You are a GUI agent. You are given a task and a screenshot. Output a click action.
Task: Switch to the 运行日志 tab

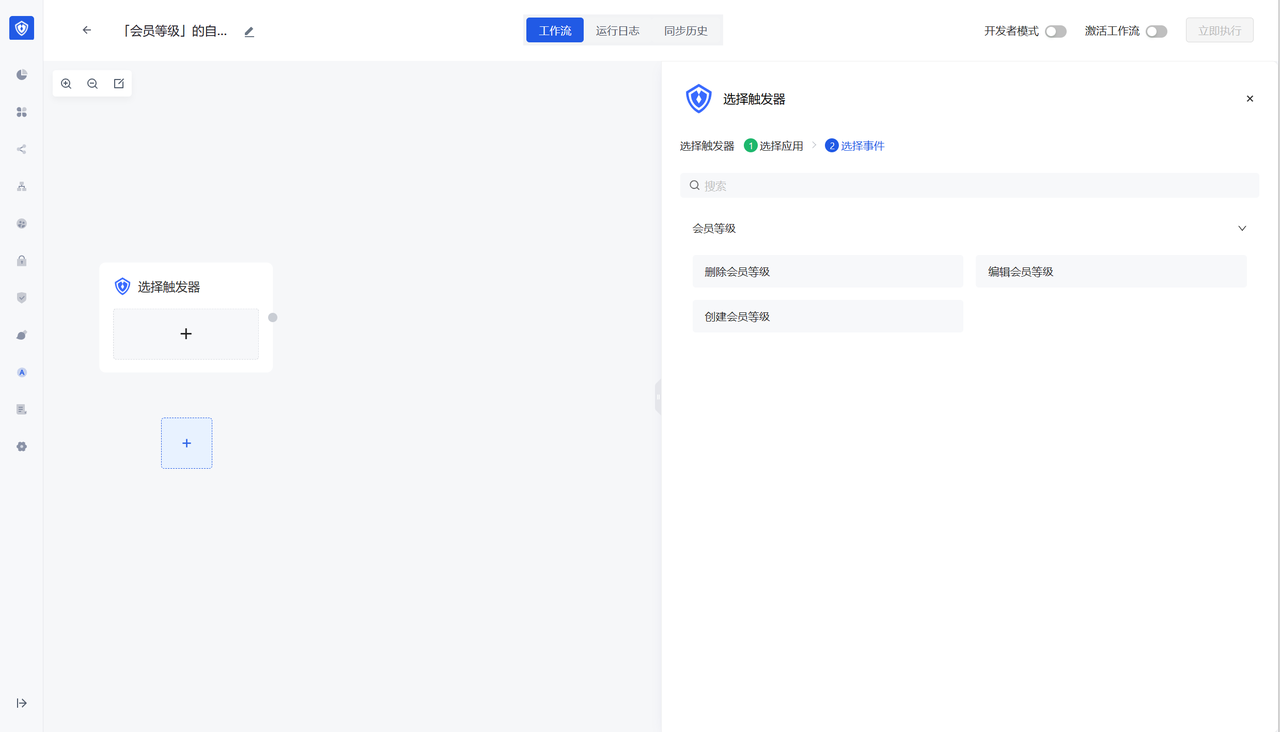tap(617, 31)
